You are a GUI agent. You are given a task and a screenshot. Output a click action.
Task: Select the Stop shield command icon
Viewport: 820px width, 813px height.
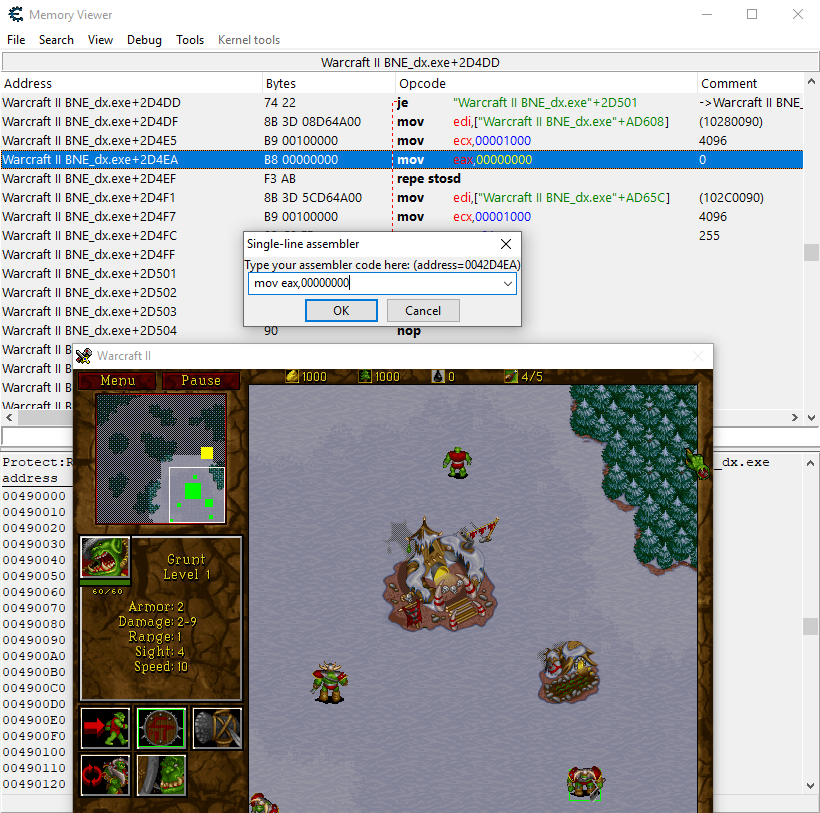(161, 728)
